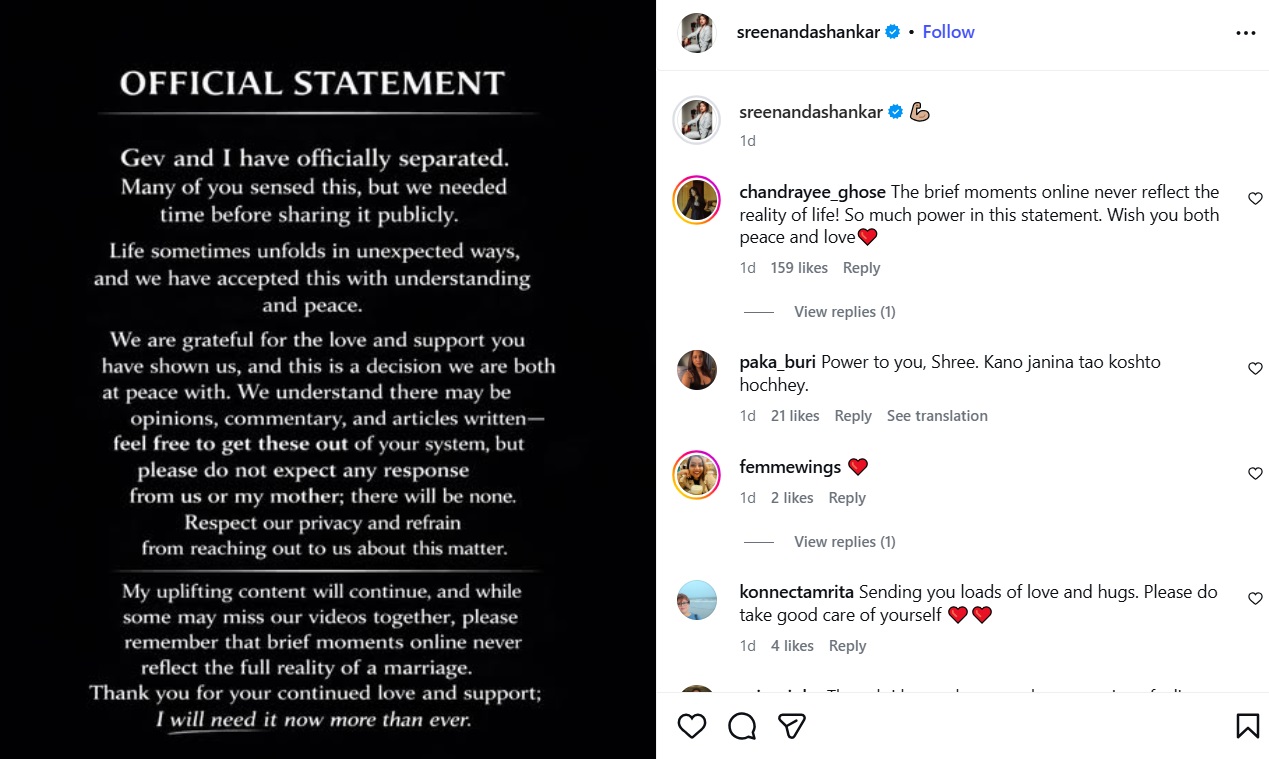Open chandrayee_ghose's profile avatar
The height and width of the screenshot is (759, 1269).
[697, 200]
